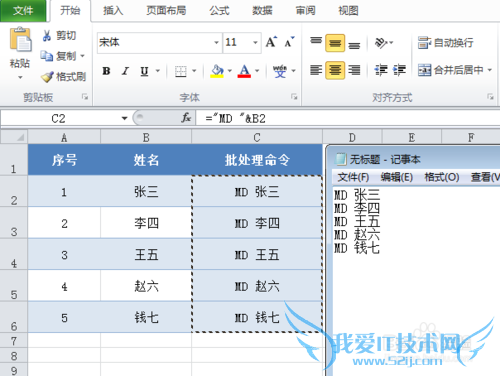Increase font size with large A

click(x=271, y=42)
